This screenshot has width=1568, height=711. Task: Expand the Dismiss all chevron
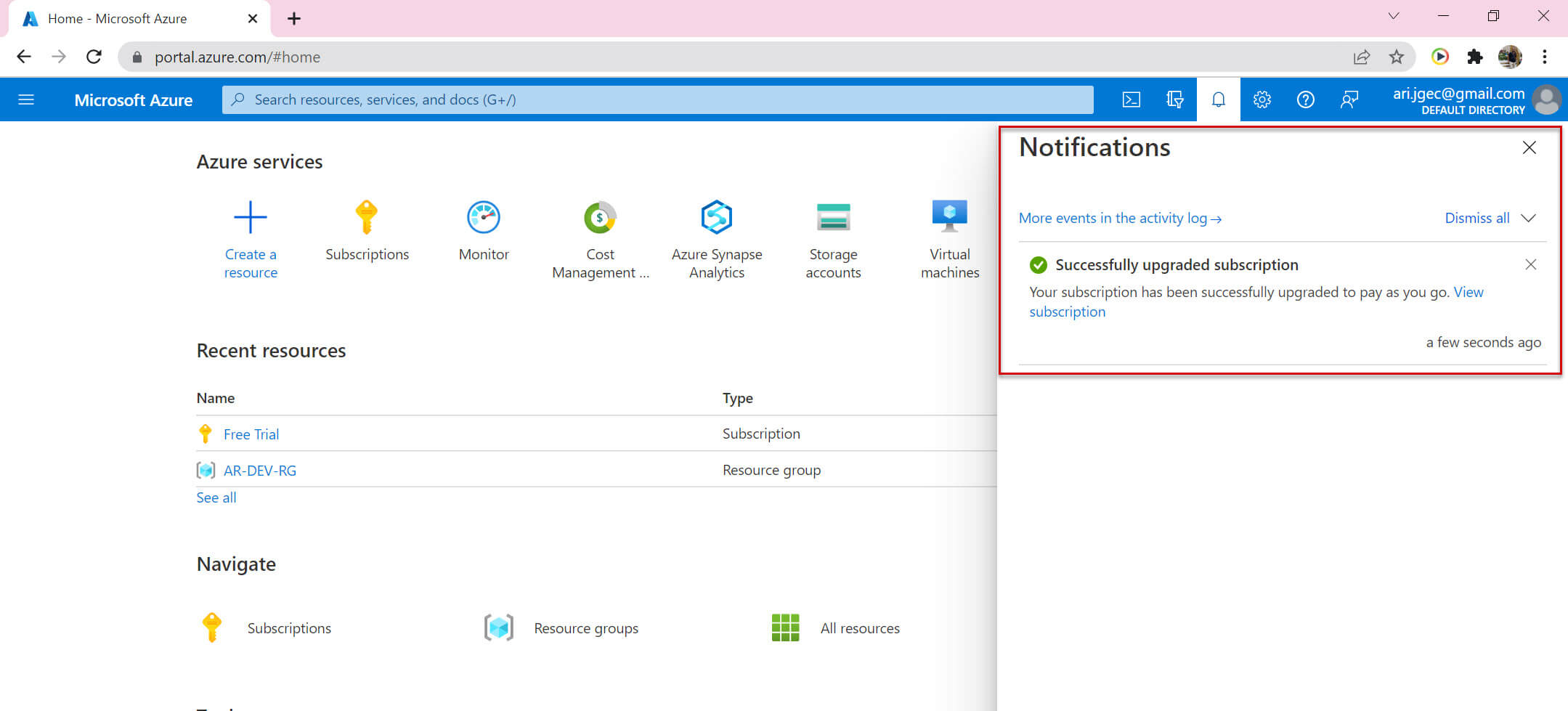tap(1528, 218)
